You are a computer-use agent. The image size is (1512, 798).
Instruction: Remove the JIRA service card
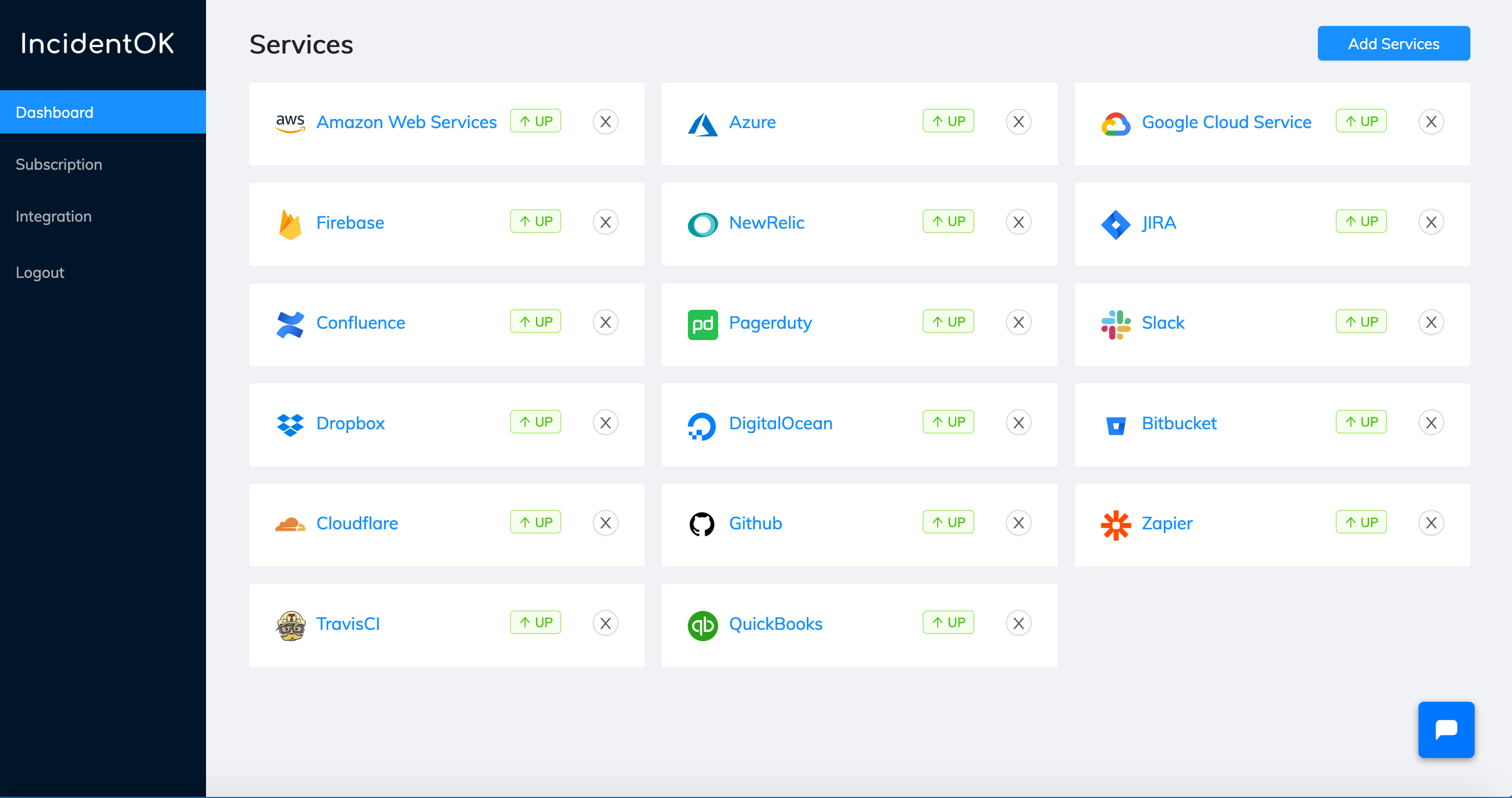tap(1431, 222)
